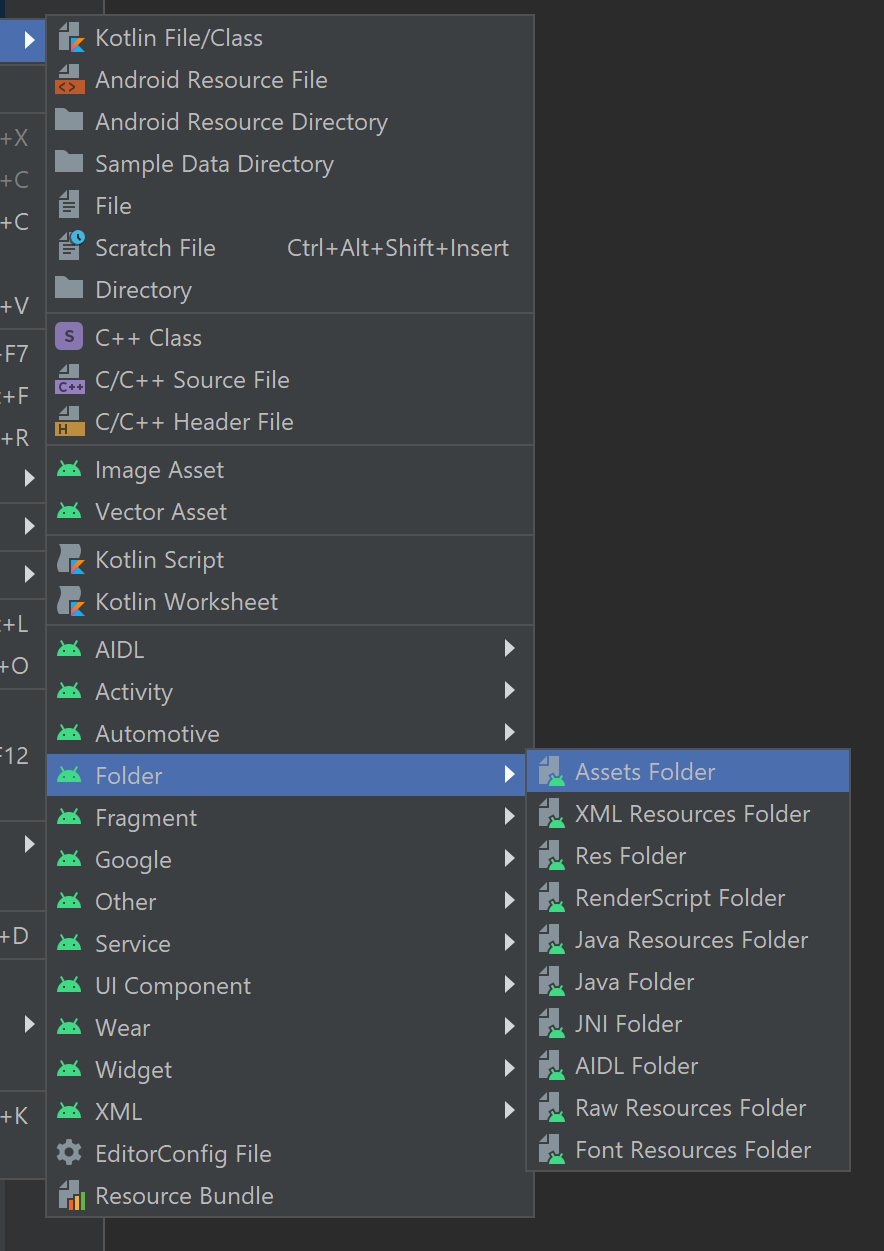884x1251 pixels.
Task: Expand the Activity submenu
Action: pos(510,691)
